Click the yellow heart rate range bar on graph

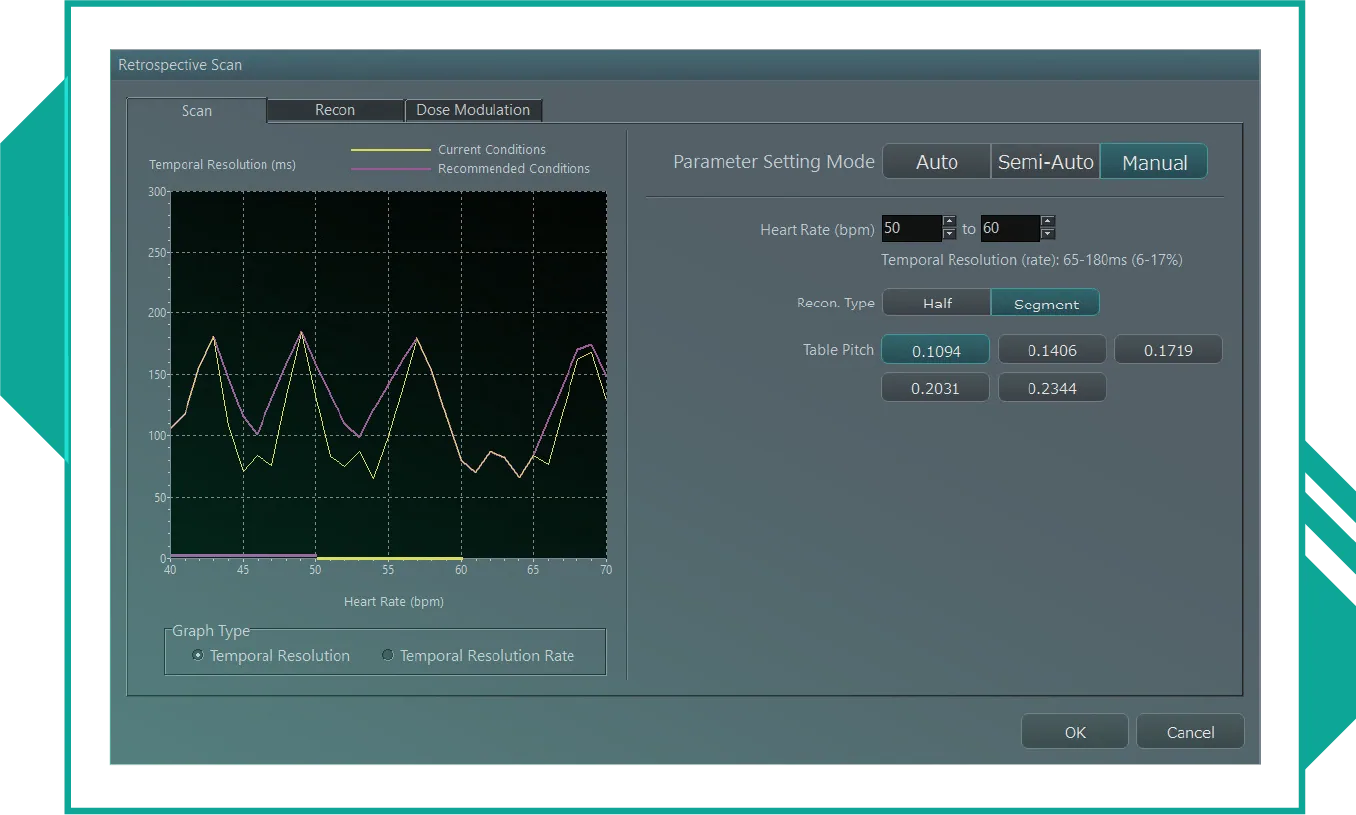(x=389, y=557)
